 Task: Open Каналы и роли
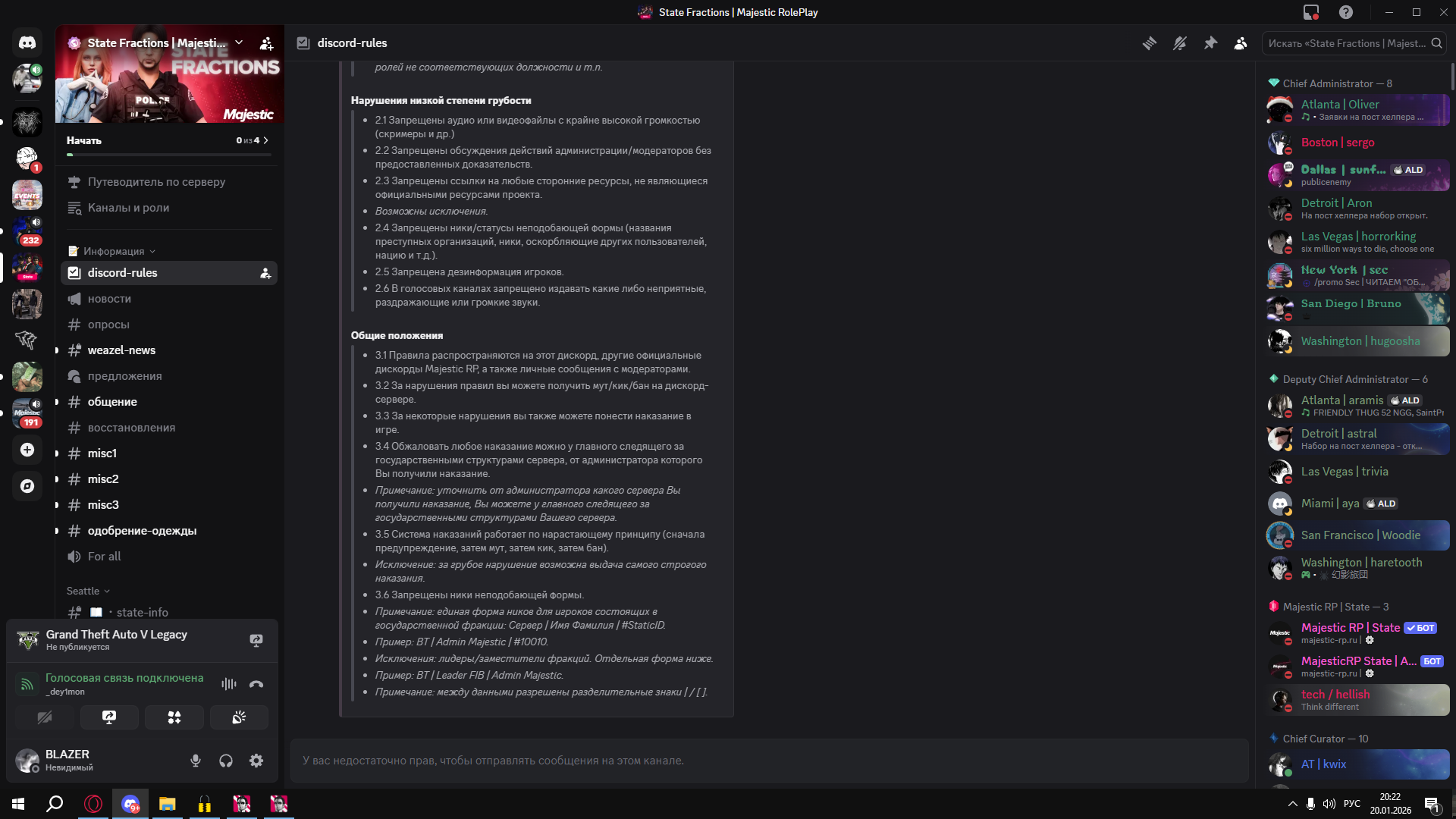[168, 208]
